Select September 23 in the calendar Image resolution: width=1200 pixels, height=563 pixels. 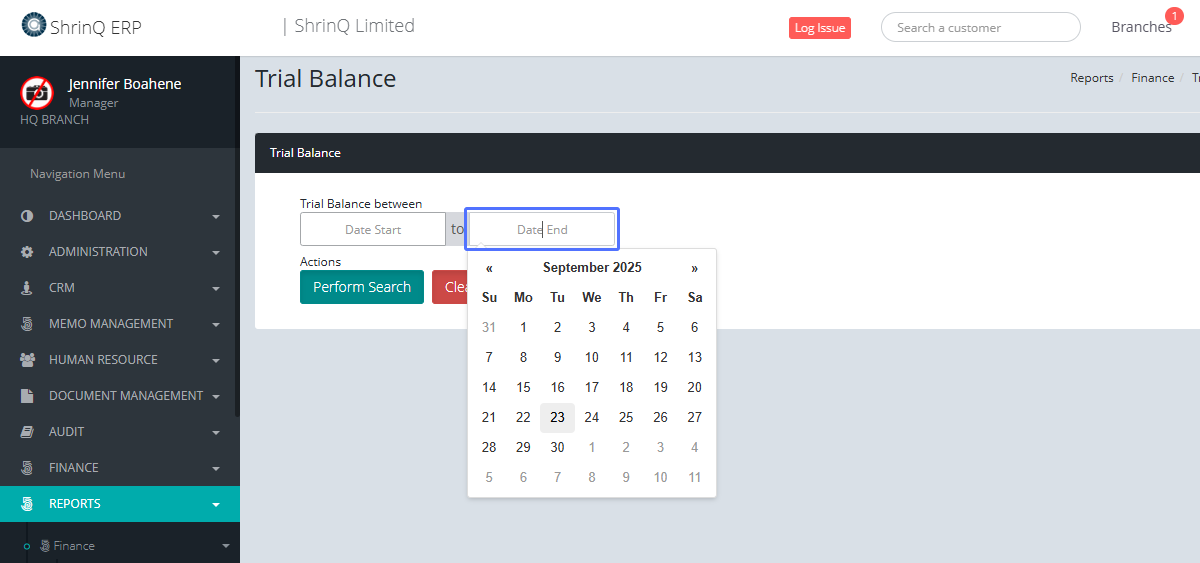click(557, 417)
